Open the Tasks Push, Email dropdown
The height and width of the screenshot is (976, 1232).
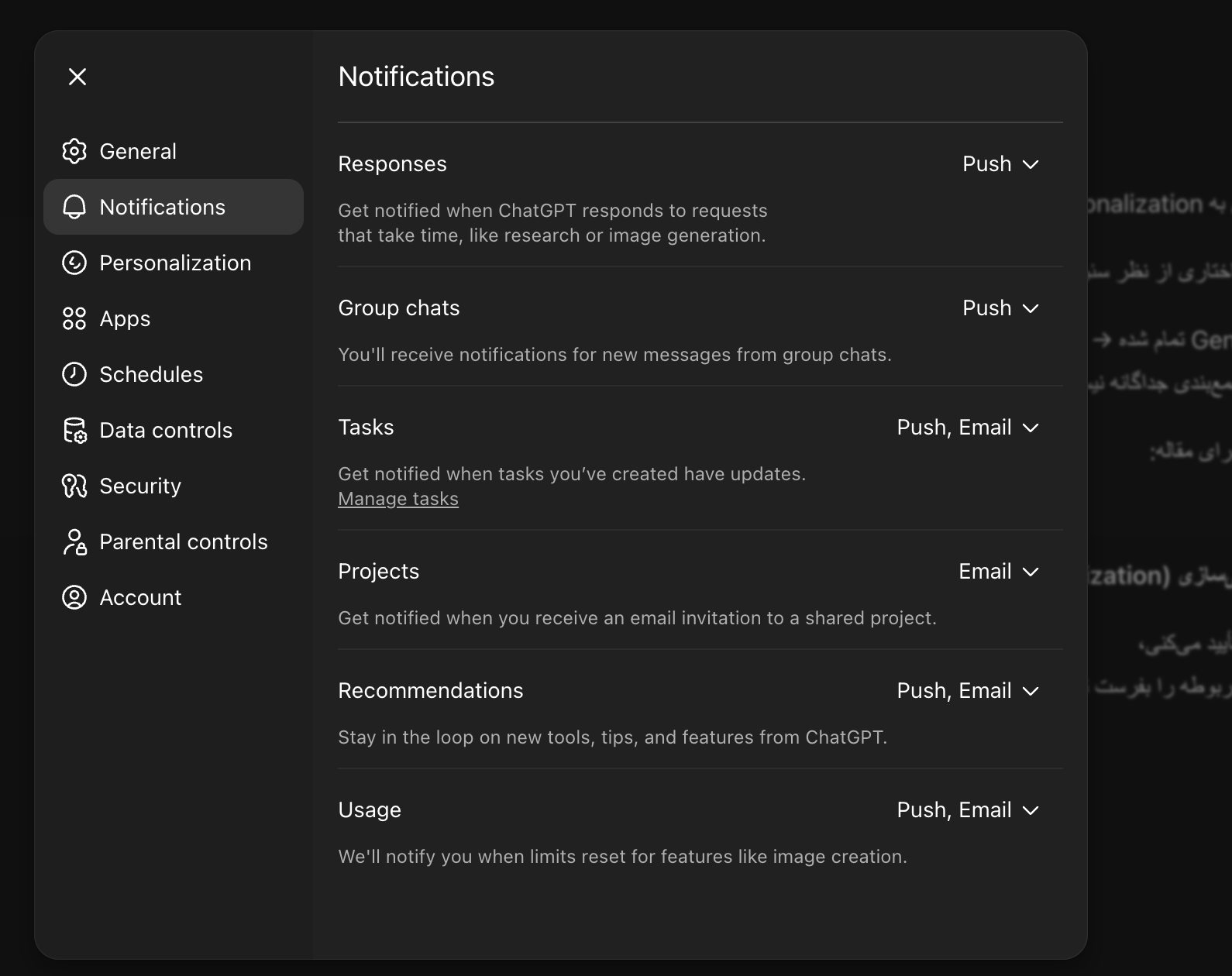coord(968,428)
